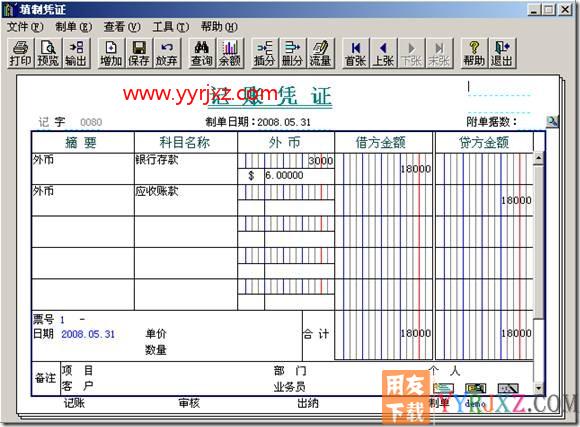
Task: Add a new voucher with 增加
Action: tap(111, 53)
